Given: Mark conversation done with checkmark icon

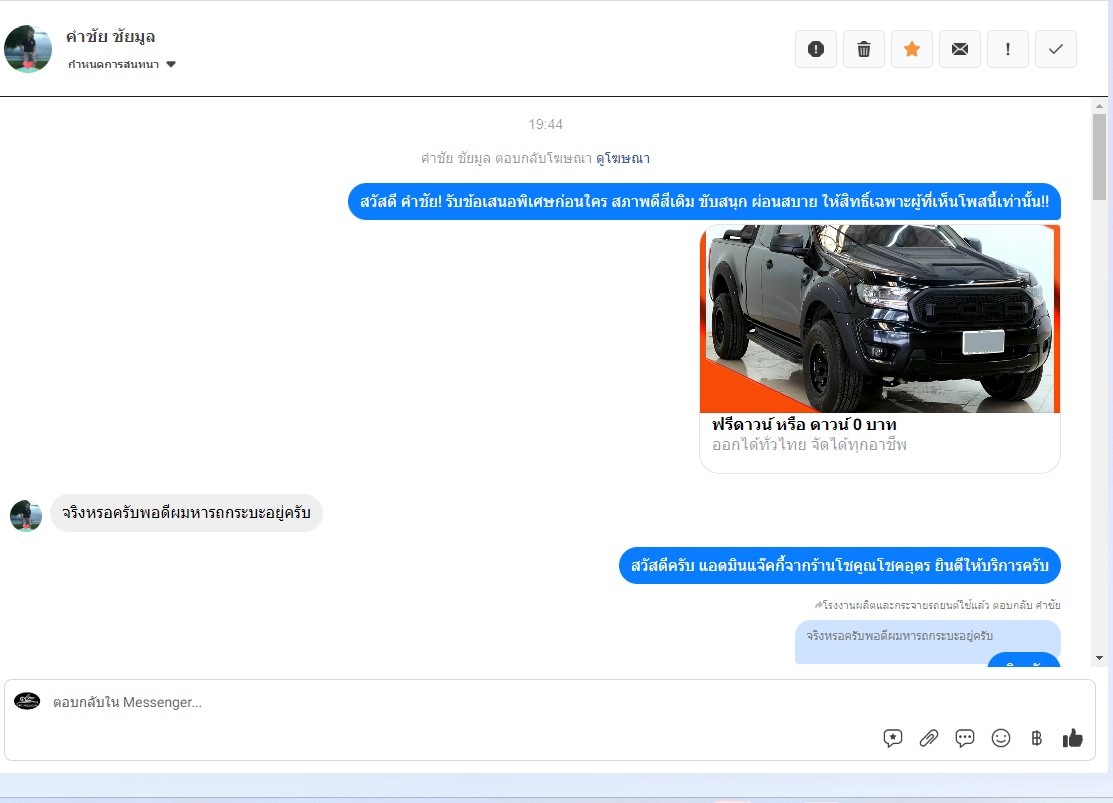Looking at the screenshot, I should (x=1056, y=49).
